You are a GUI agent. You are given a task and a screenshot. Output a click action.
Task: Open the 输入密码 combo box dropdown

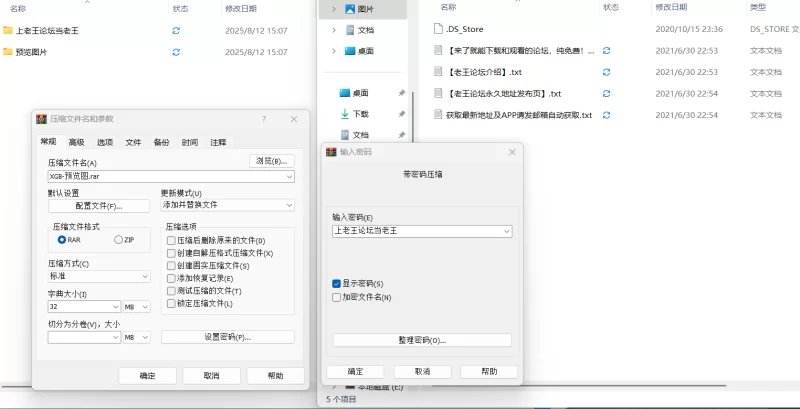click(507, 231)
